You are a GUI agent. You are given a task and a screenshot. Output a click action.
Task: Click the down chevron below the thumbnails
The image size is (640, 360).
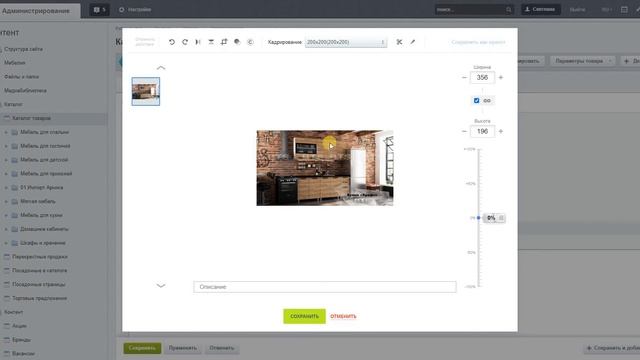coord(161,286)
